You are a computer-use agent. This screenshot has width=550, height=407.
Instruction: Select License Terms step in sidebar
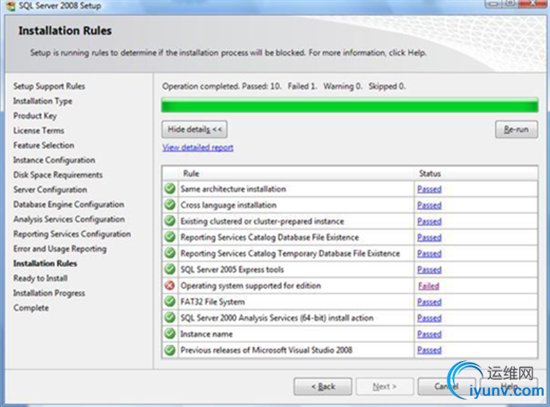coord(39,131)
